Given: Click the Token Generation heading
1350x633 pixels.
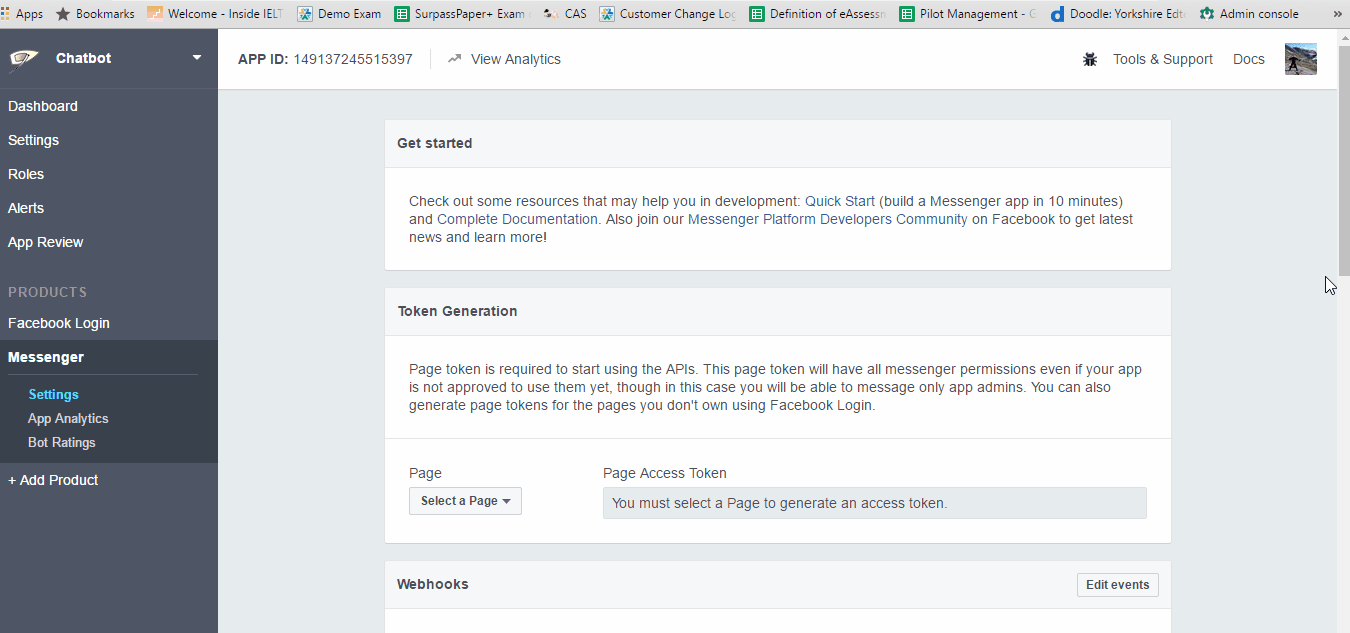Looking at the screenshot, I should [458, 311].
